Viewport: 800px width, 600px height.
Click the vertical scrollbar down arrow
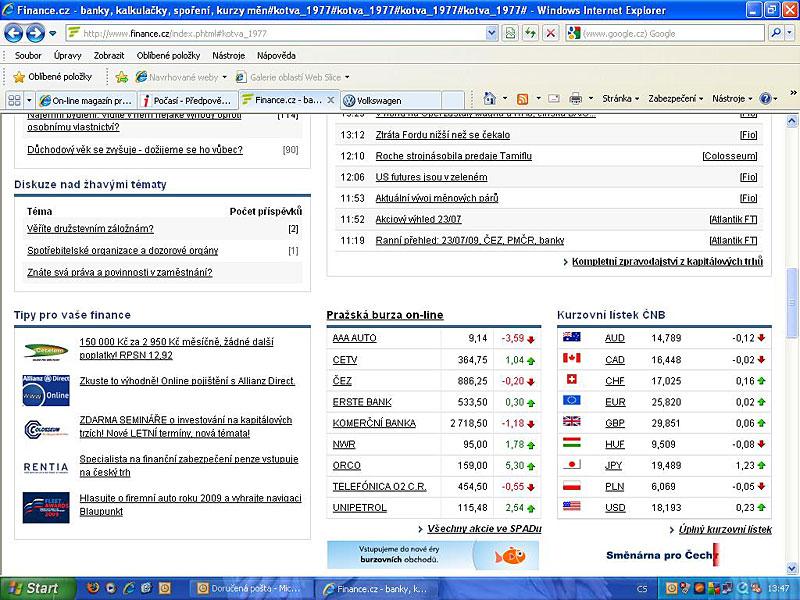click(x=792, y=568)
